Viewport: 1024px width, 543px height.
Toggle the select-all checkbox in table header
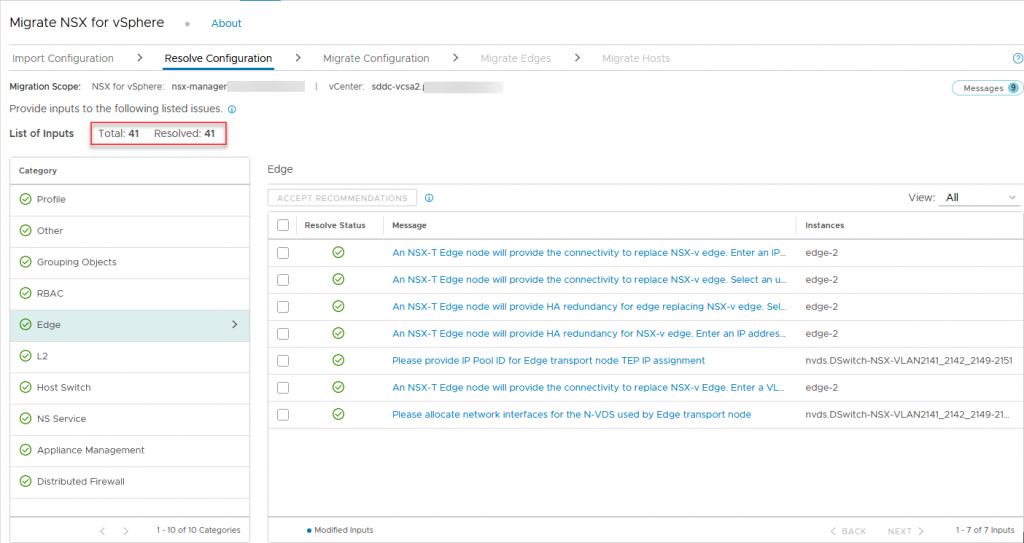[x=283, y=225]
